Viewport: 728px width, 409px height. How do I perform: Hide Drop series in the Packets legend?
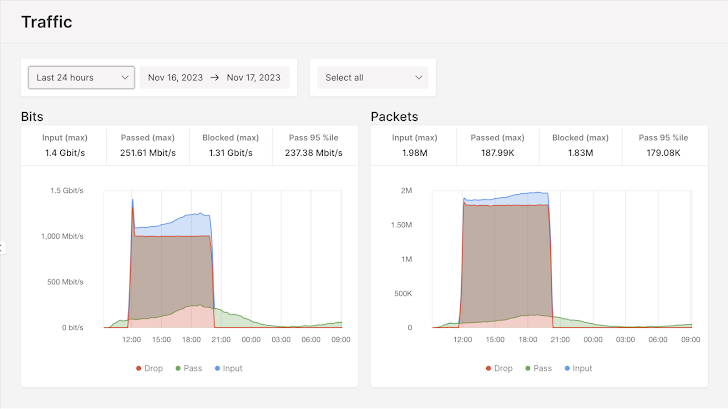pyautogui.click(x=498, y=368)
